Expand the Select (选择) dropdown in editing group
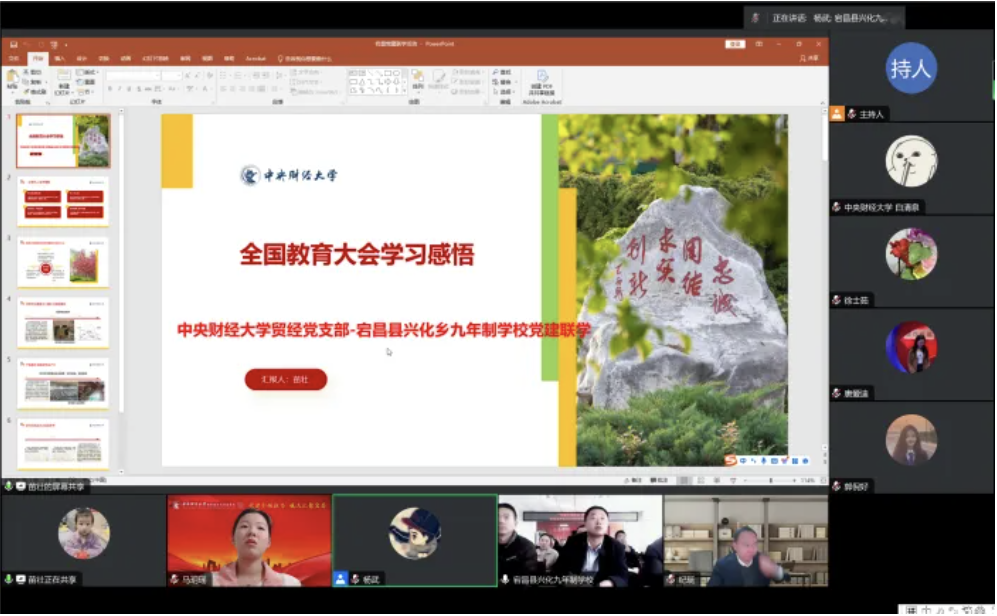Viewport: 997px width, 616px height. [x=505, y=91]
